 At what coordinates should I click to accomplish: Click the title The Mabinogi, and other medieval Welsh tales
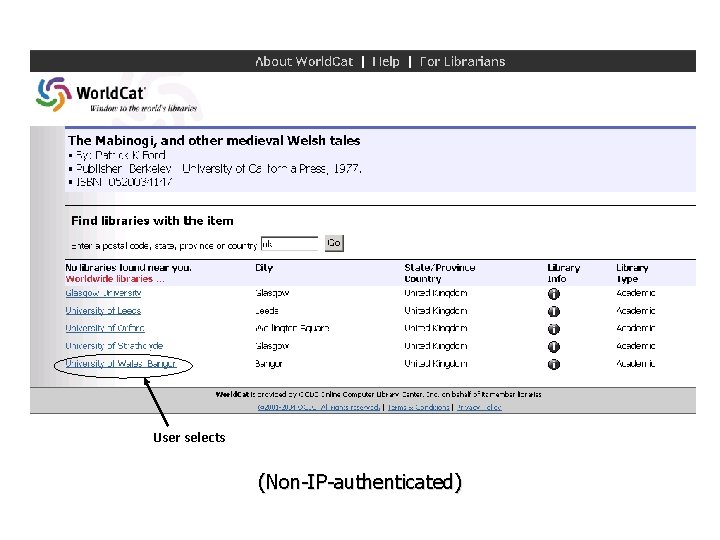pyautogui.click(x=214, y=141)
